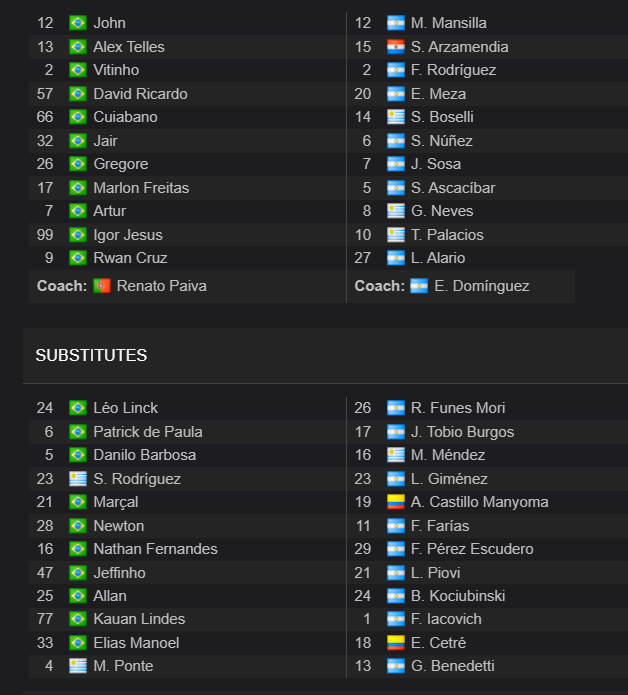Screen dimensions: 628x695
Task: Click the Argentina flag beside coach E. Domínguez
Action: click(x=419, y=286)
